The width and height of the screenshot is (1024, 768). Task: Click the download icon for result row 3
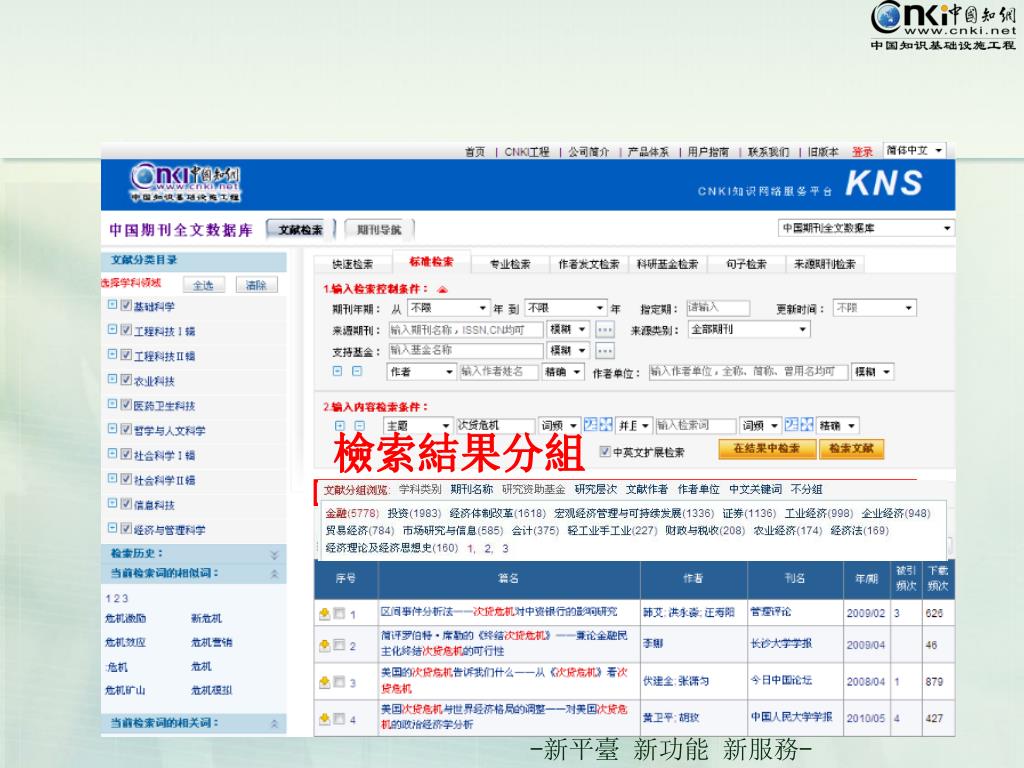click(325, 682)
